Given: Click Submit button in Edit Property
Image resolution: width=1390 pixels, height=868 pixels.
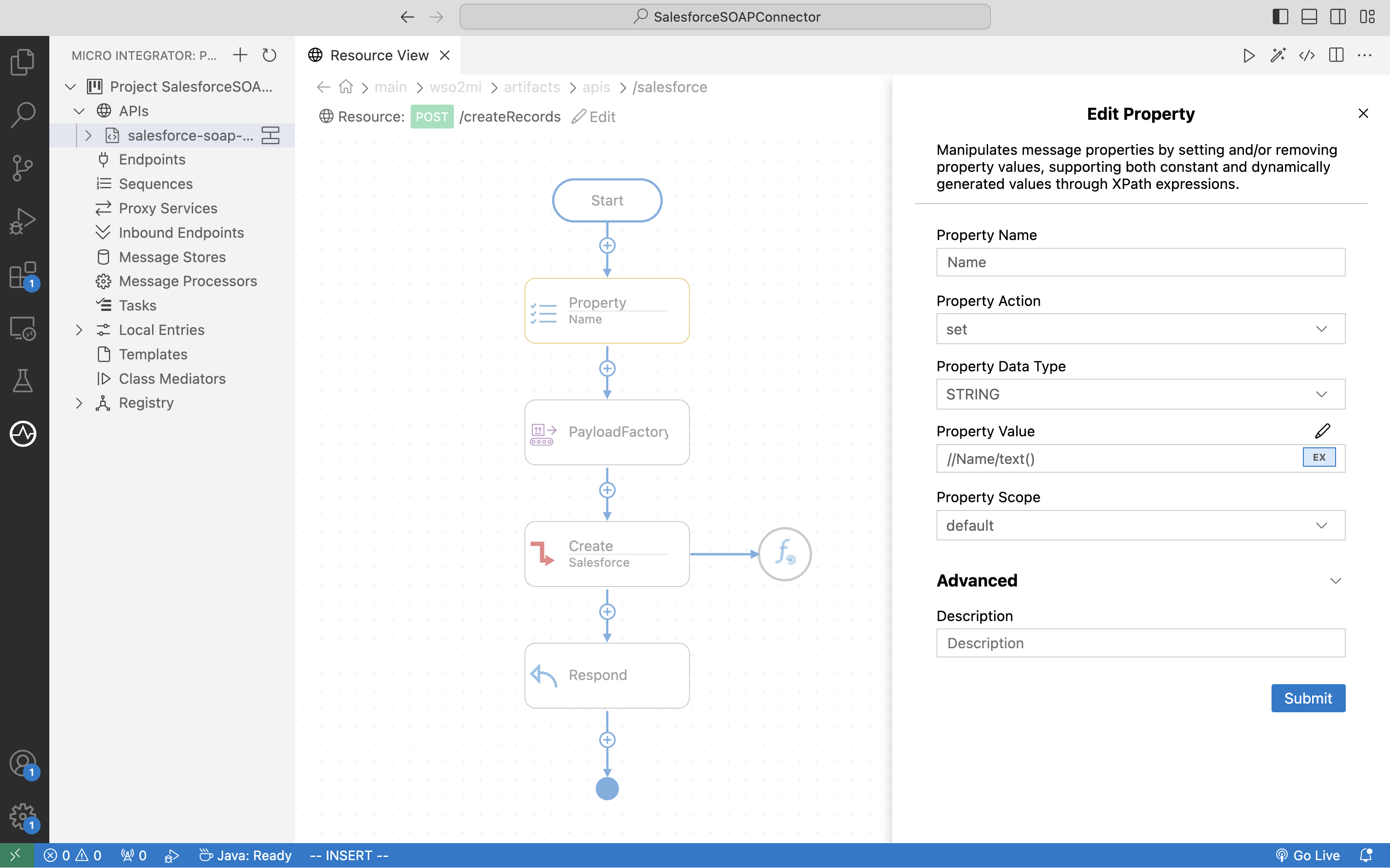Looking at the screenshot, I should tap(1308, 698).
